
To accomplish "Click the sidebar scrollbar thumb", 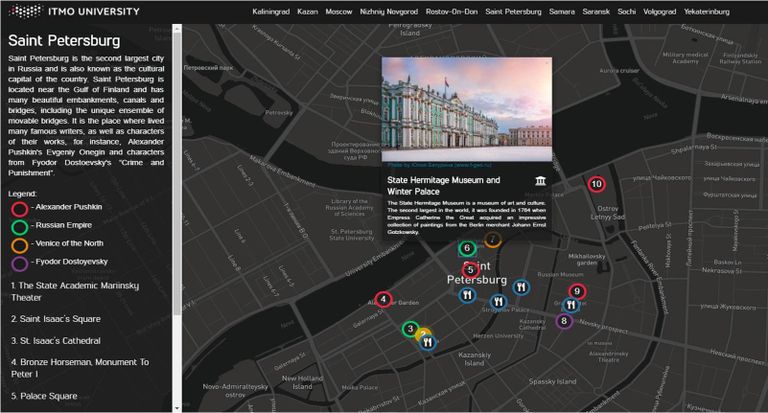I will coord(177,174).
